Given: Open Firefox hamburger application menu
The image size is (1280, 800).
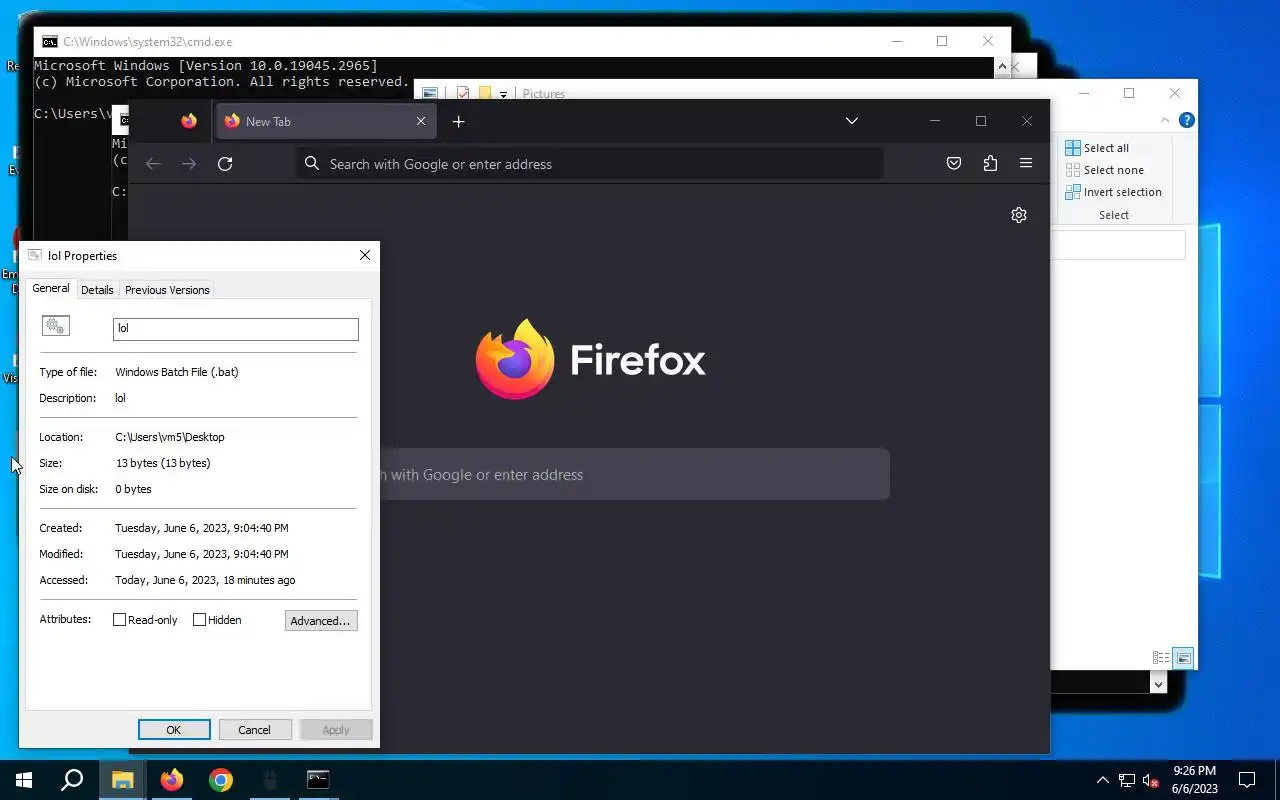Looking at the screenshot, I should (1026, 164).
